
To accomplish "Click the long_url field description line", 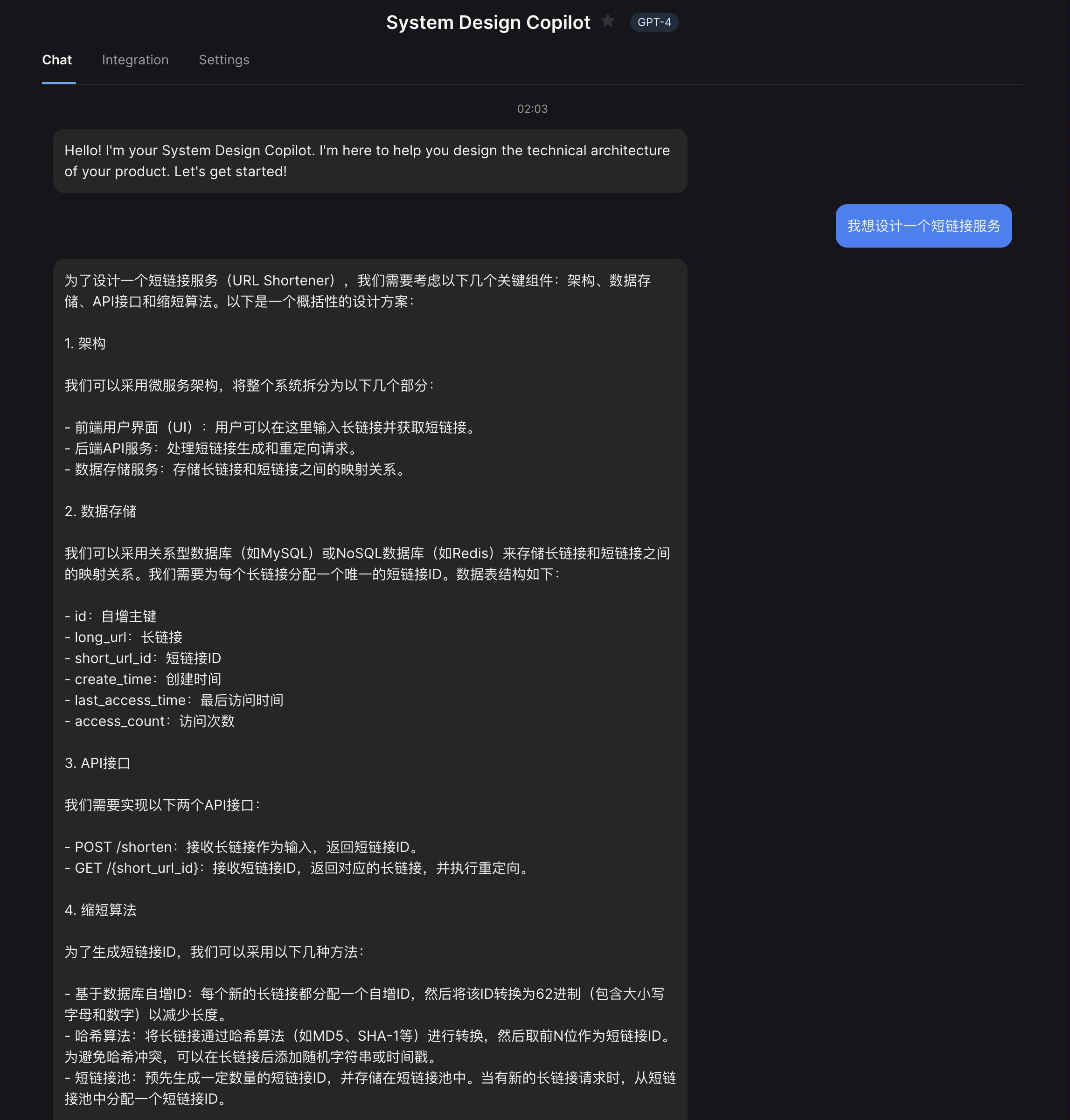I will point(123,637).
